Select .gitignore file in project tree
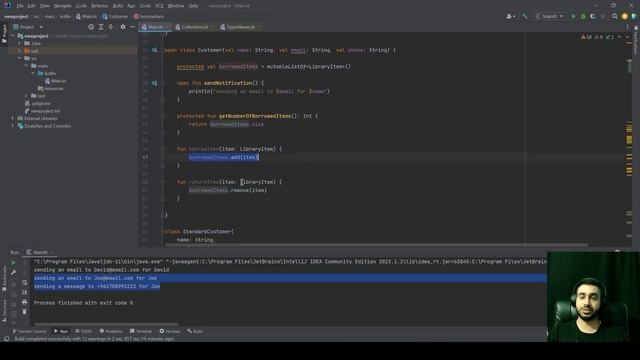Viewport: 640px width, 360px height. coord(38,103)
